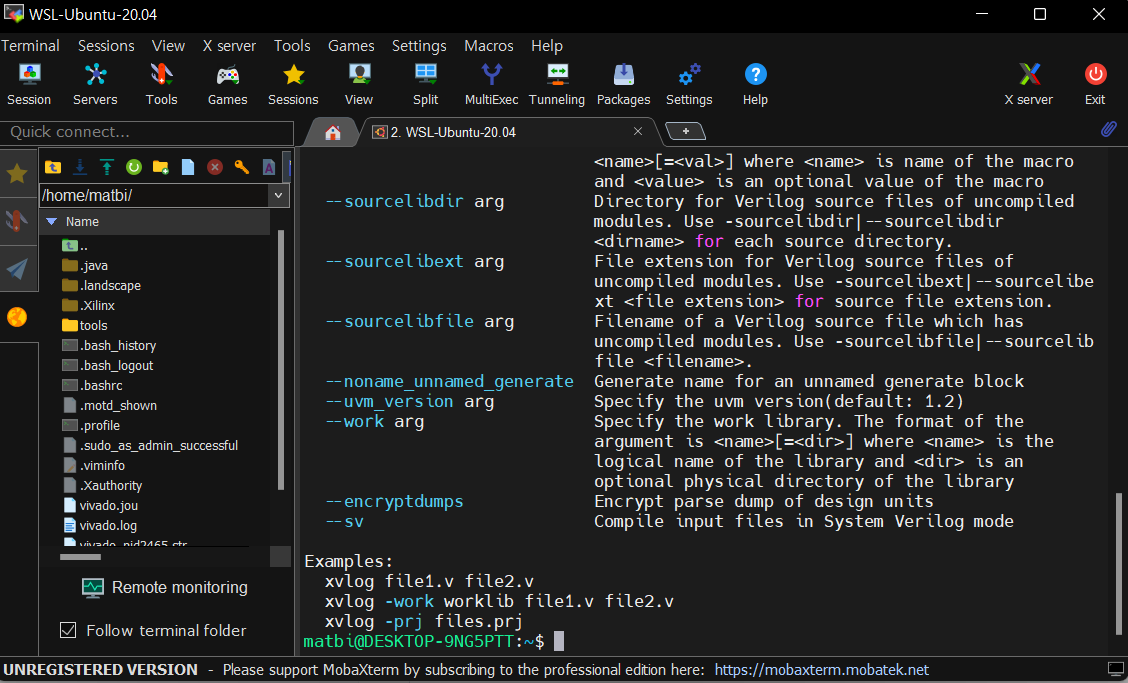Create a new folder in SFTP browser

click(x=160, y=167)
